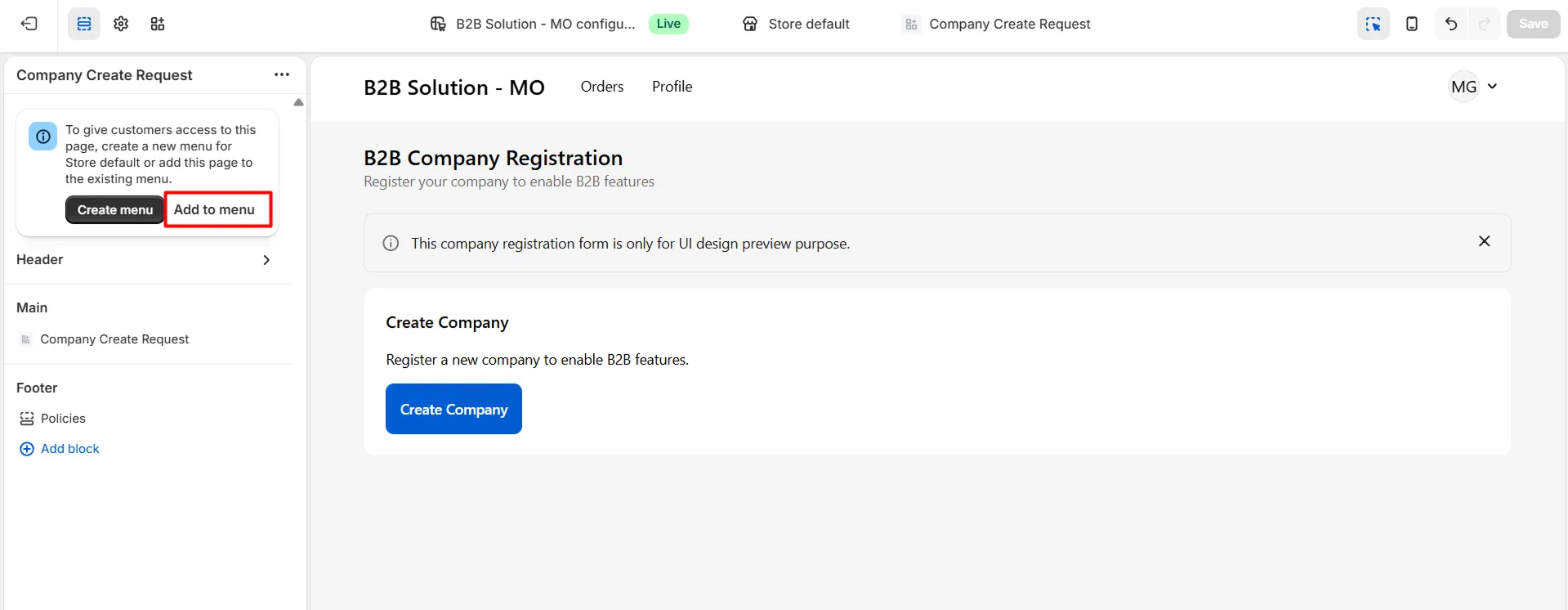This screenshot has height=610, width=1568.
Task: Click the Store default storefront icon
Action: pyautogui.click(x=750, y=24)
